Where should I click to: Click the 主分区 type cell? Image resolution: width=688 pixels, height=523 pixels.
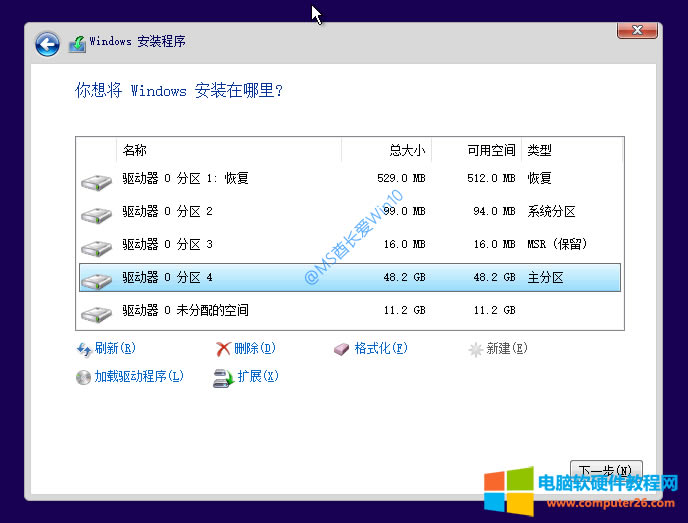pos(545,277)
